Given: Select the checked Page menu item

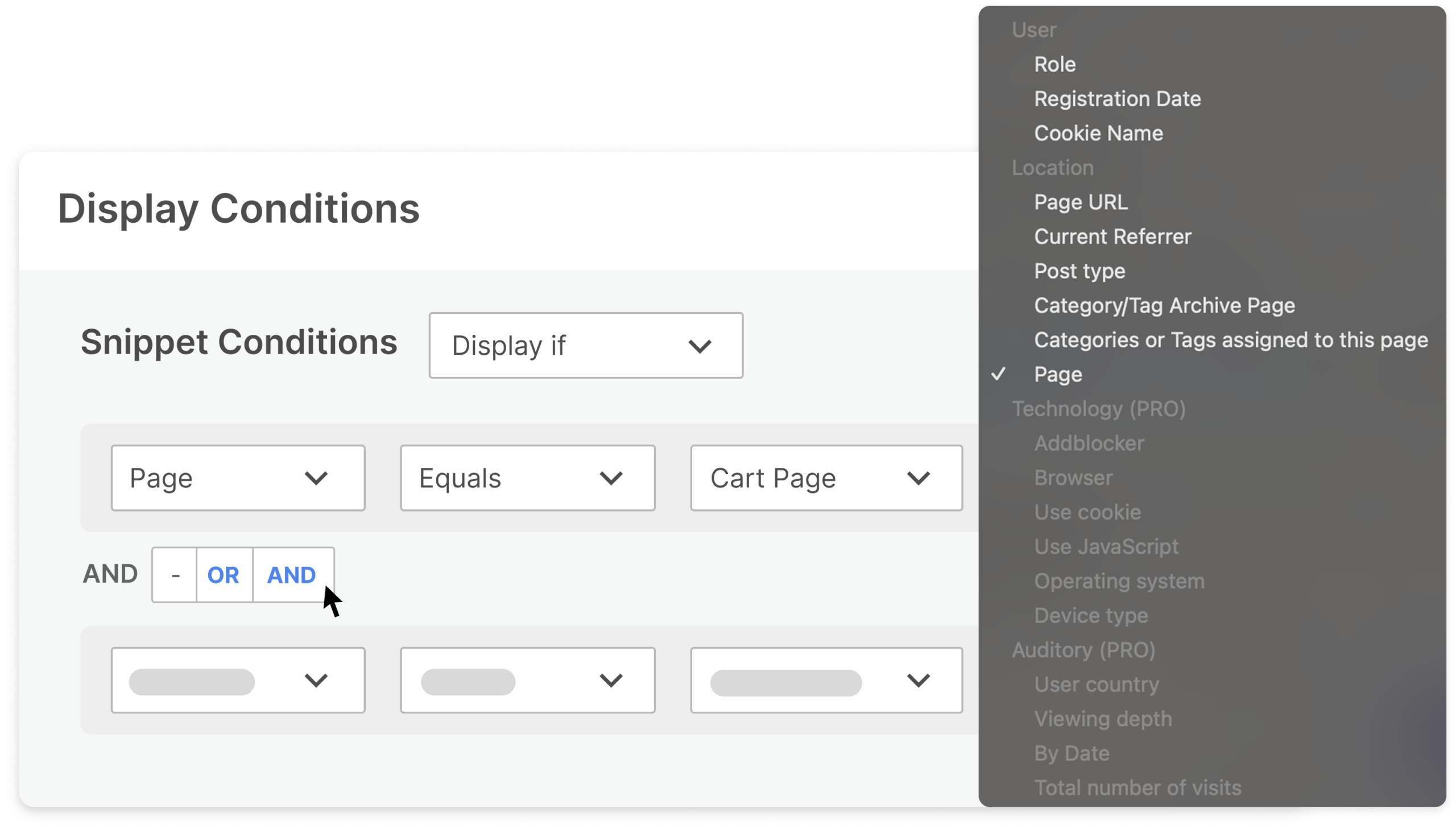Looking at the screenshot, I should click(x=1058, y=375).
